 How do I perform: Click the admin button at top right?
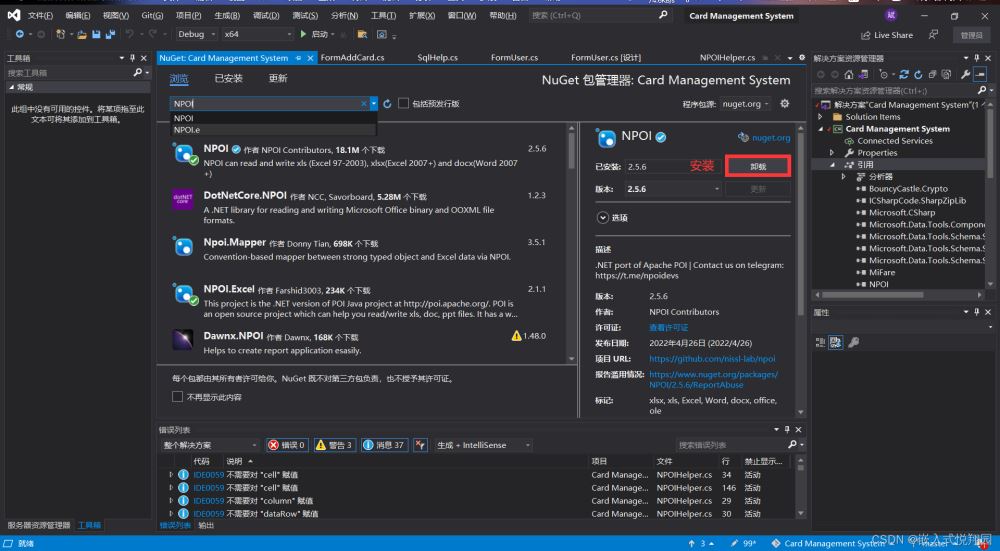[972, 35]
